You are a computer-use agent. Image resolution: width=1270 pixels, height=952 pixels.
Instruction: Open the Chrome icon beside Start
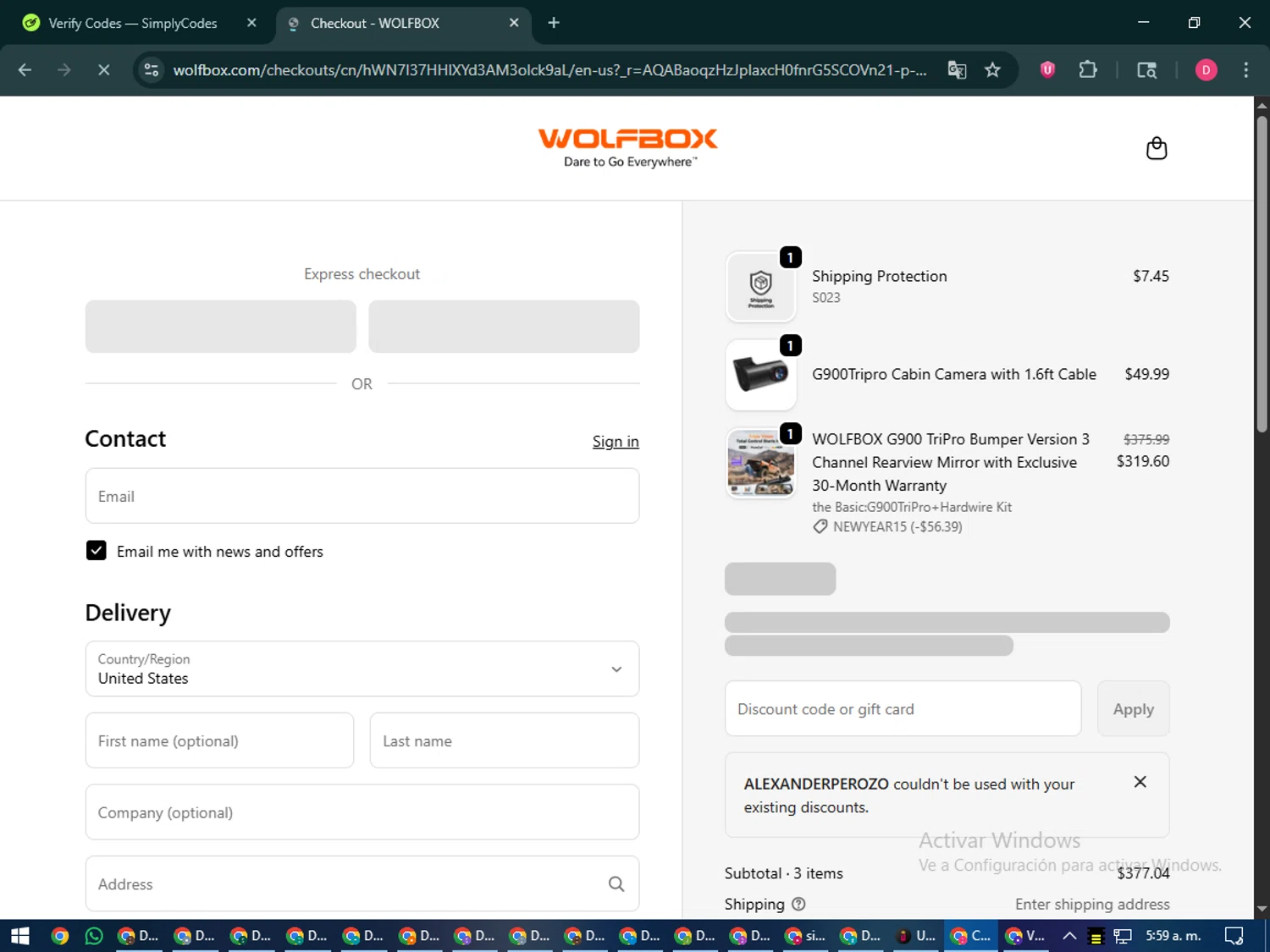[59, 936]
